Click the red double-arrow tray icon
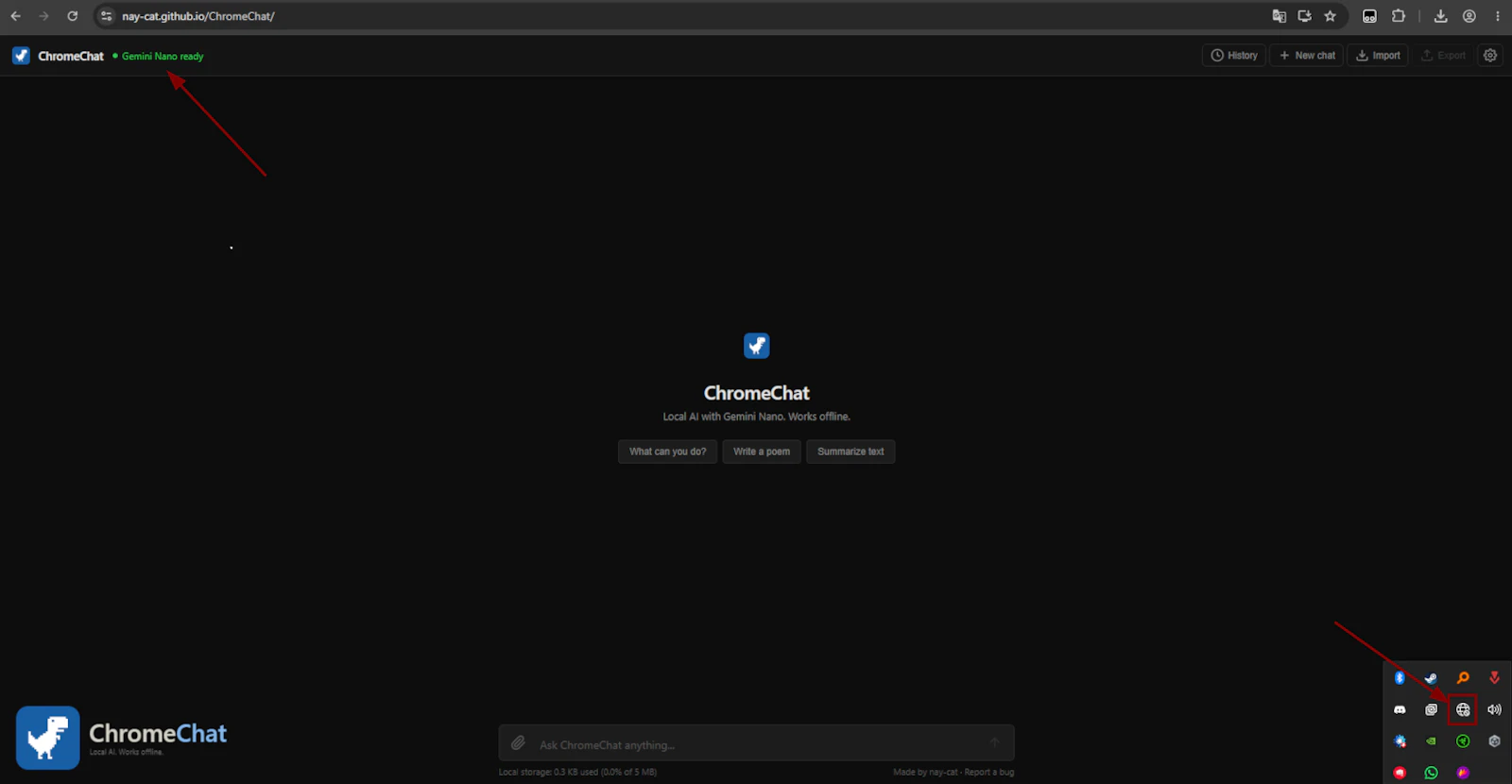The width and height of the screenshot is (1512, 784). [x=1494, y=678]
